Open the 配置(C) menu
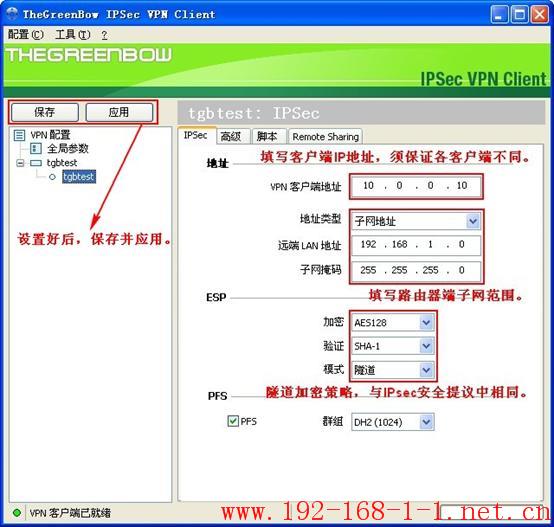 tap(25, 34)
